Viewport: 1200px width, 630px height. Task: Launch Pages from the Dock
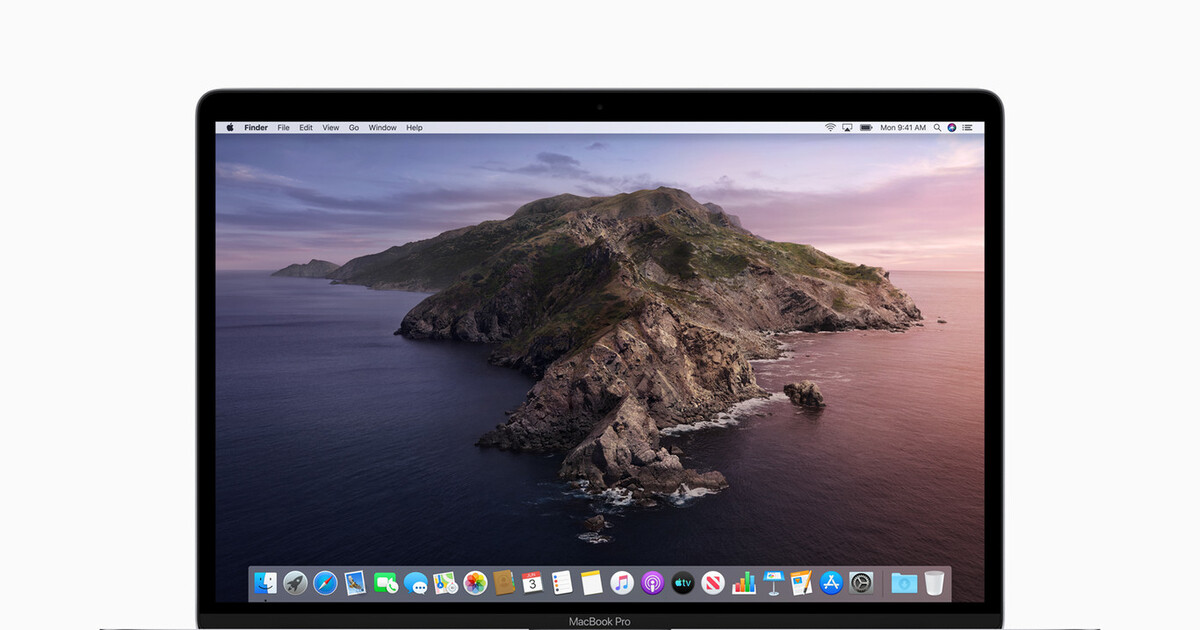coord(801,583)
